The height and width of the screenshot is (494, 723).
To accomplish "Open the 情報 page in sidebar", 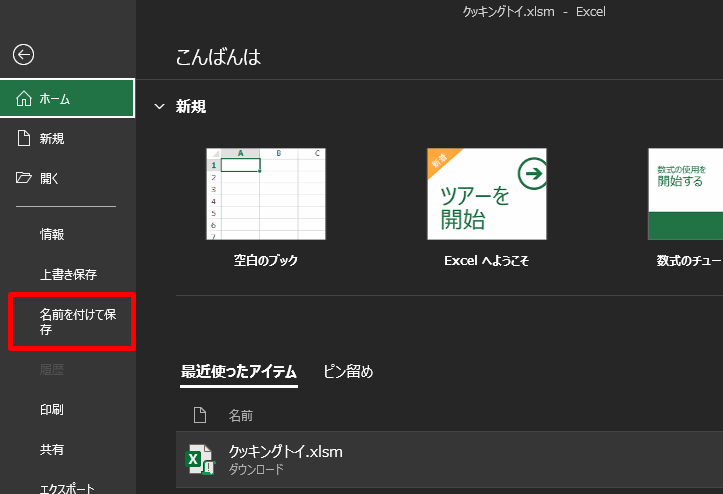I will (53, 234).
